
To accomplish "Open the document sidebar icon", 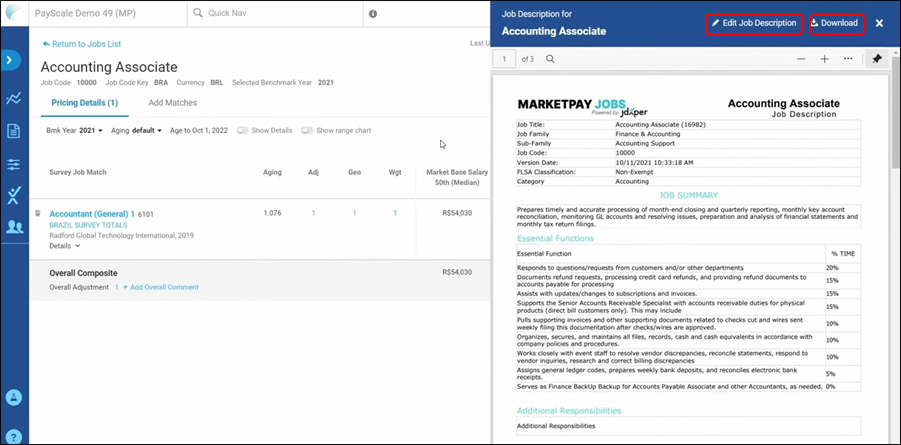I will click(13, 131).
